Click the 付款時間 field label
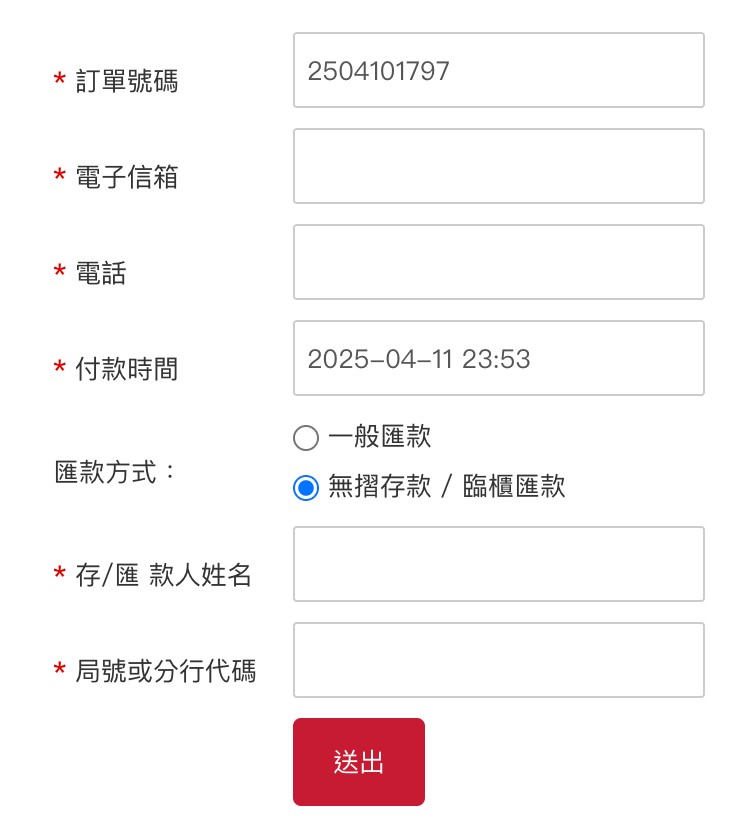742x834 pixels. pyautogui.click(x=127, y=369)
